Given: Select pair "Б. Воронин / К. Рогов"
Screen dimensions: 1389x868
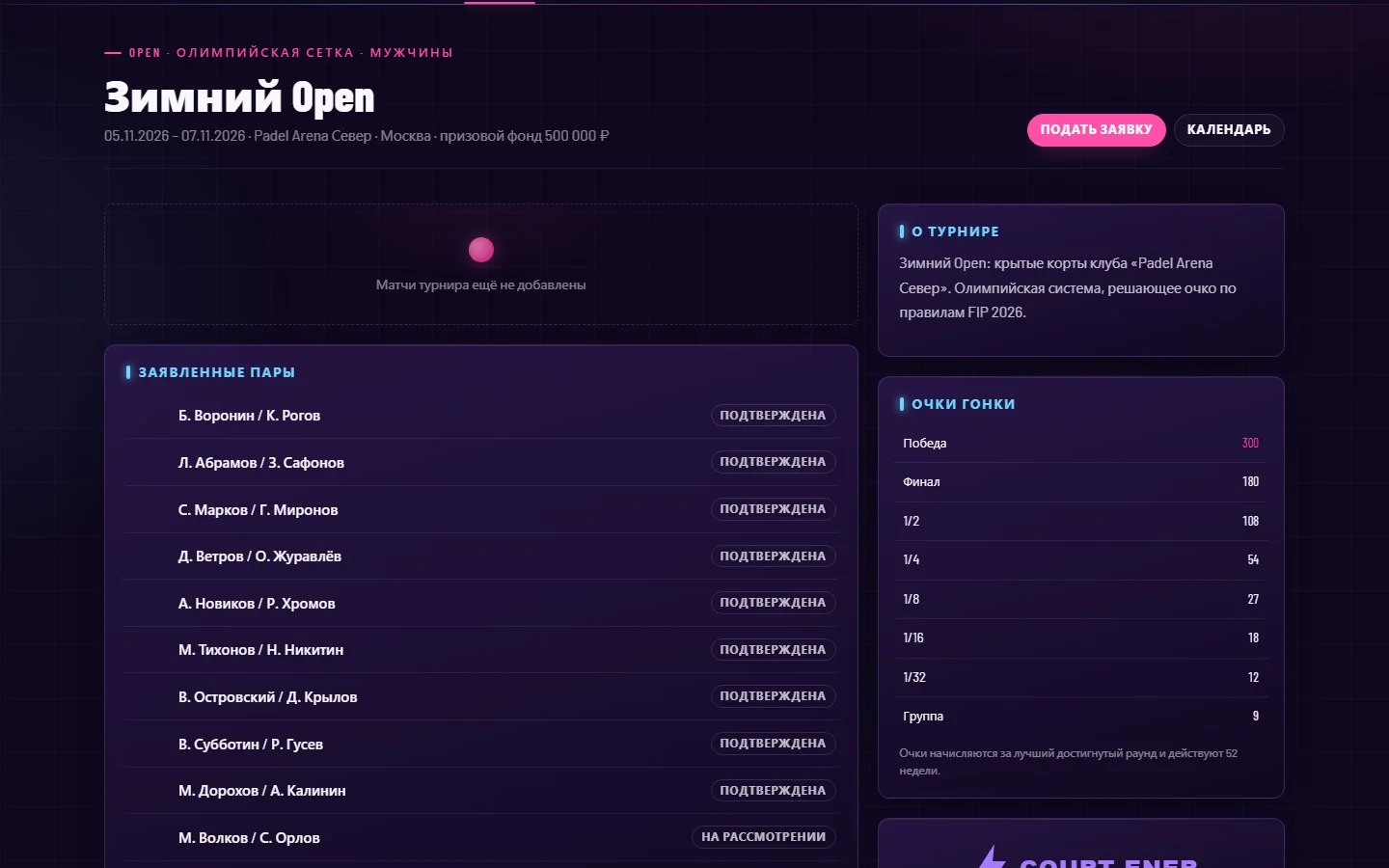Looking at the screenshot, I should tap(249, 416).
